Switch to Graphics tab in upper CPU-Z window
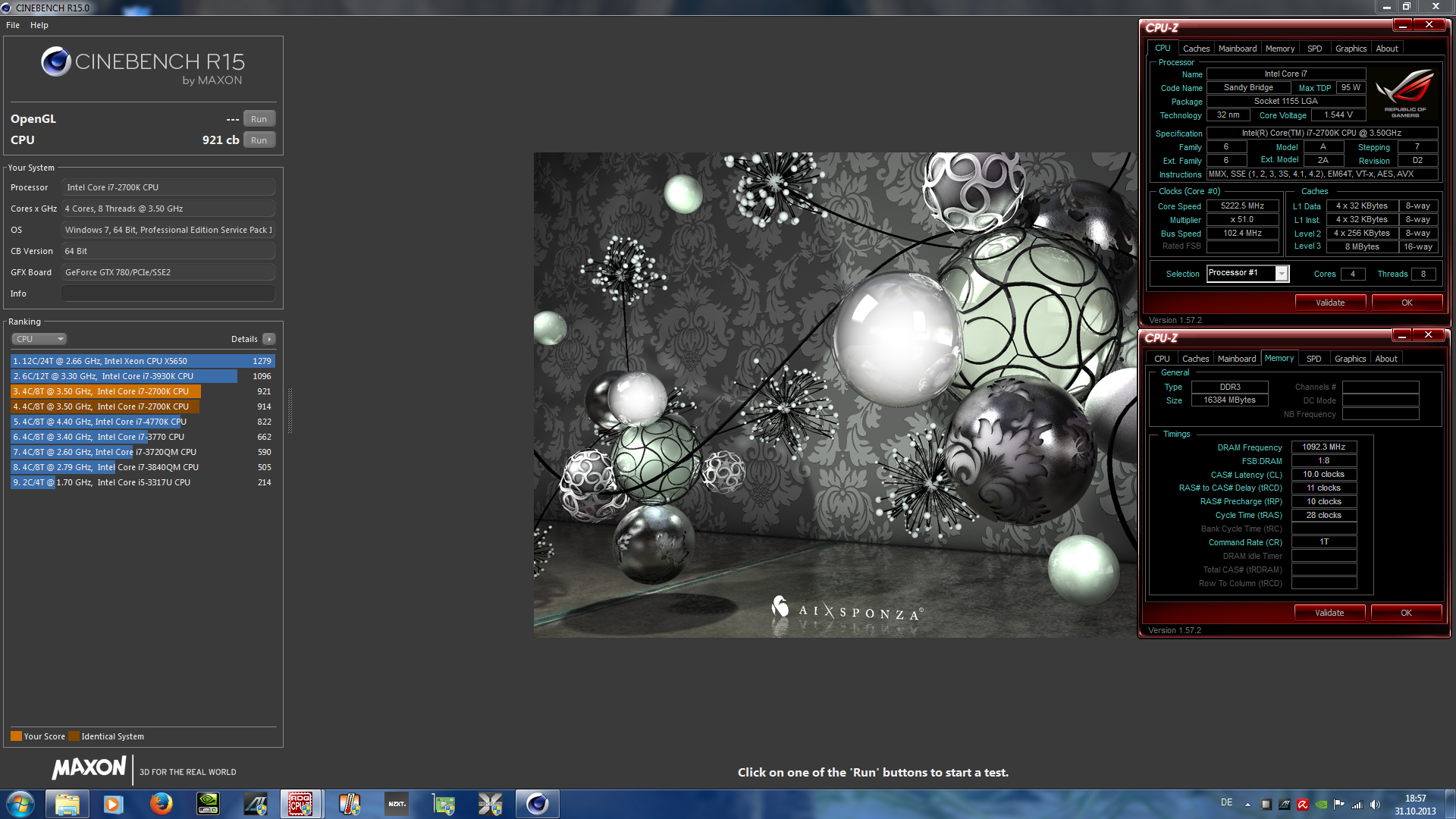 coord(1351,49)
